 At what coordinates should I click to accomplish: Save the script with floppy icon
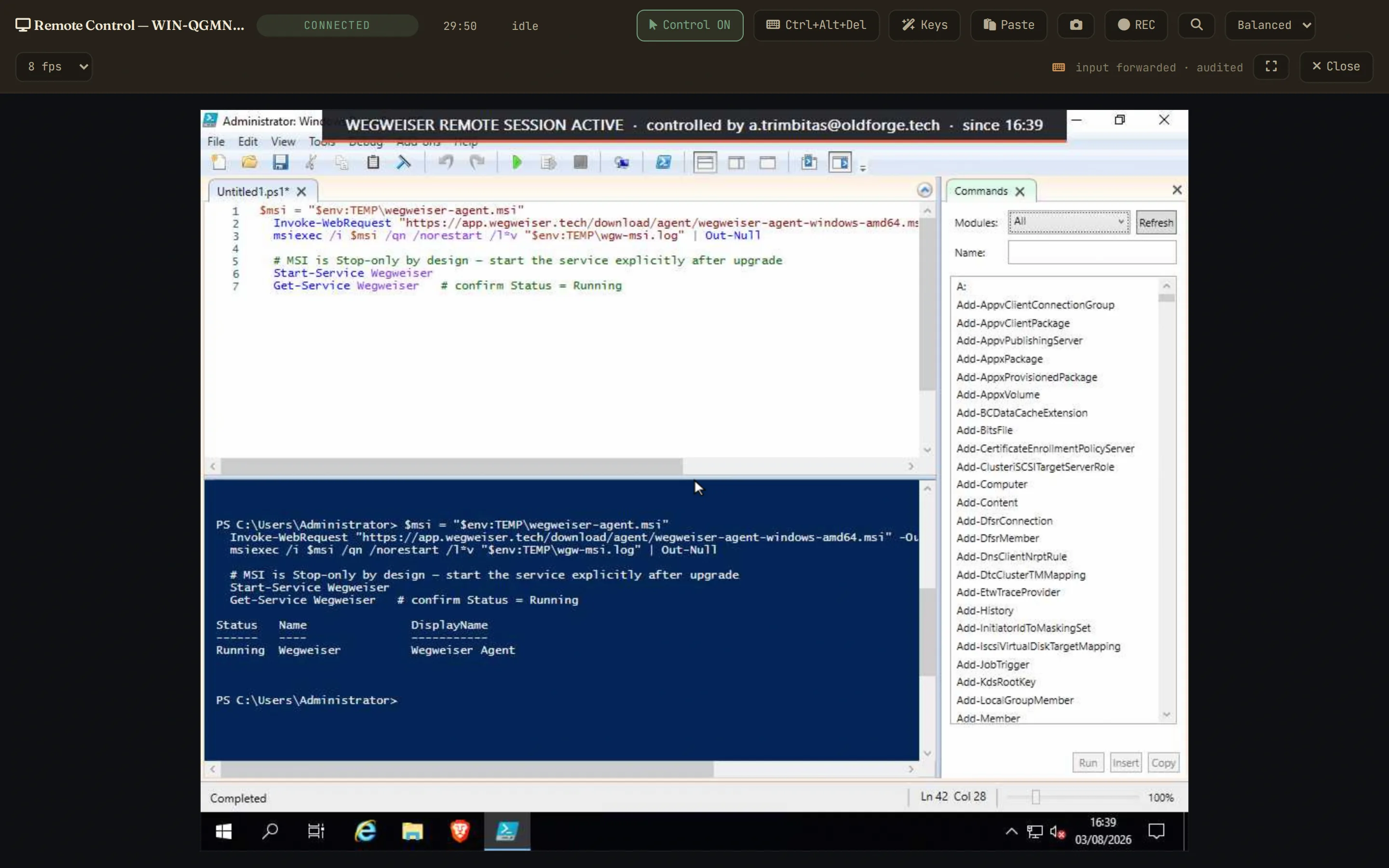point(280,163)
